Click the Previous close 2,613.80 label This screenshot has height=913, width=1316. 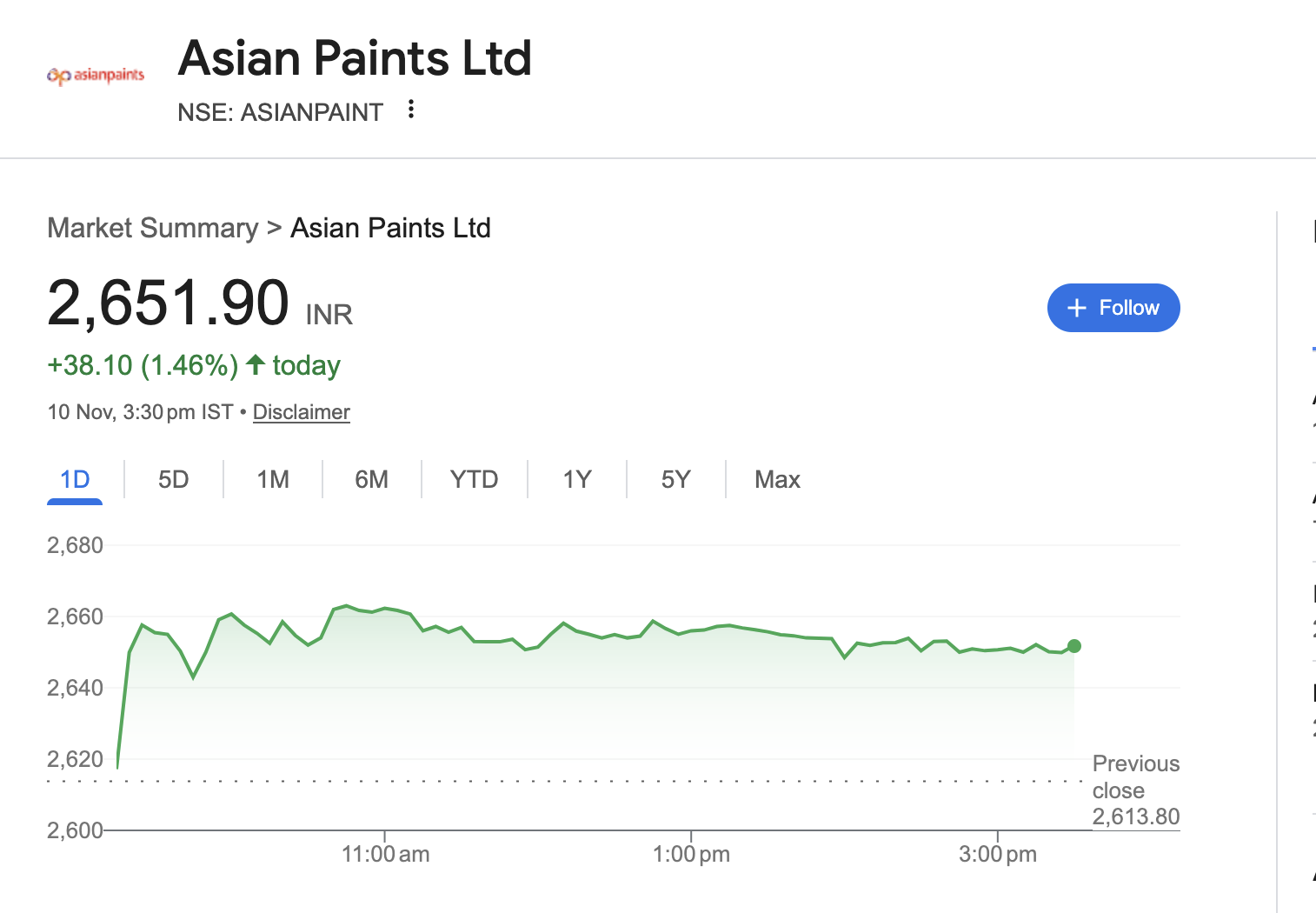coord(1135,790)
